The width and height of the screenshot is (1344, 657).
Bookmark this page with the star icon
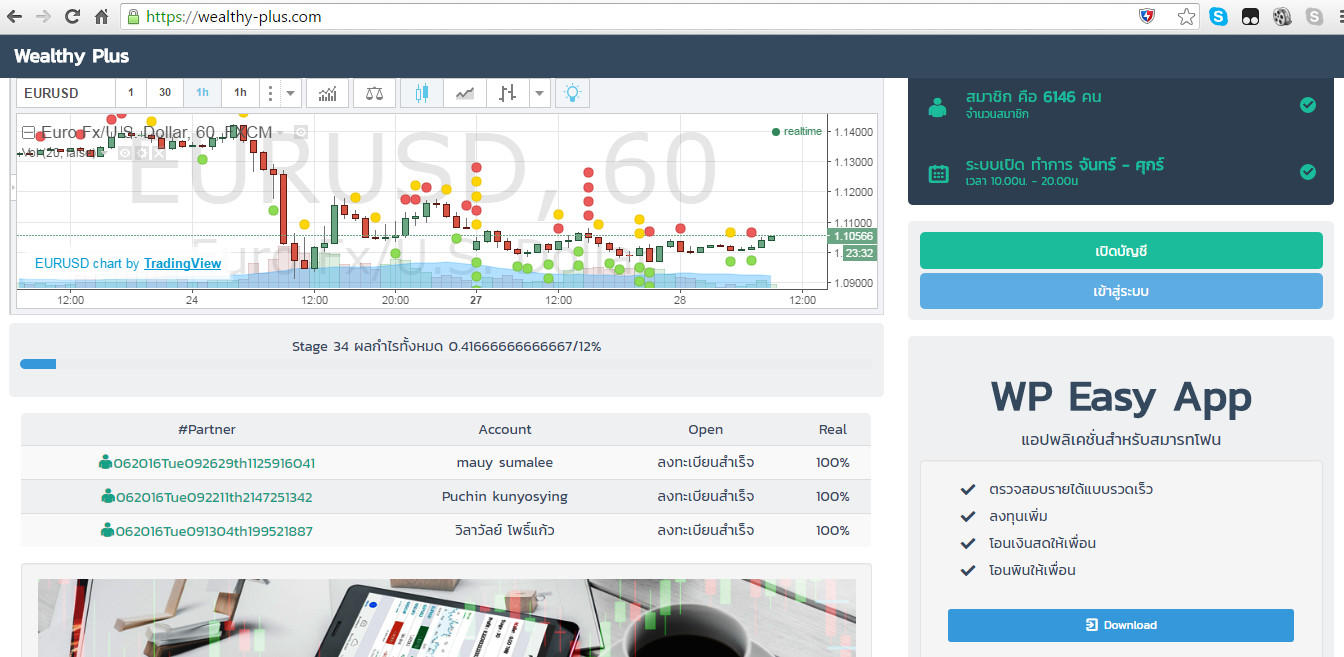click(1186, 16)
